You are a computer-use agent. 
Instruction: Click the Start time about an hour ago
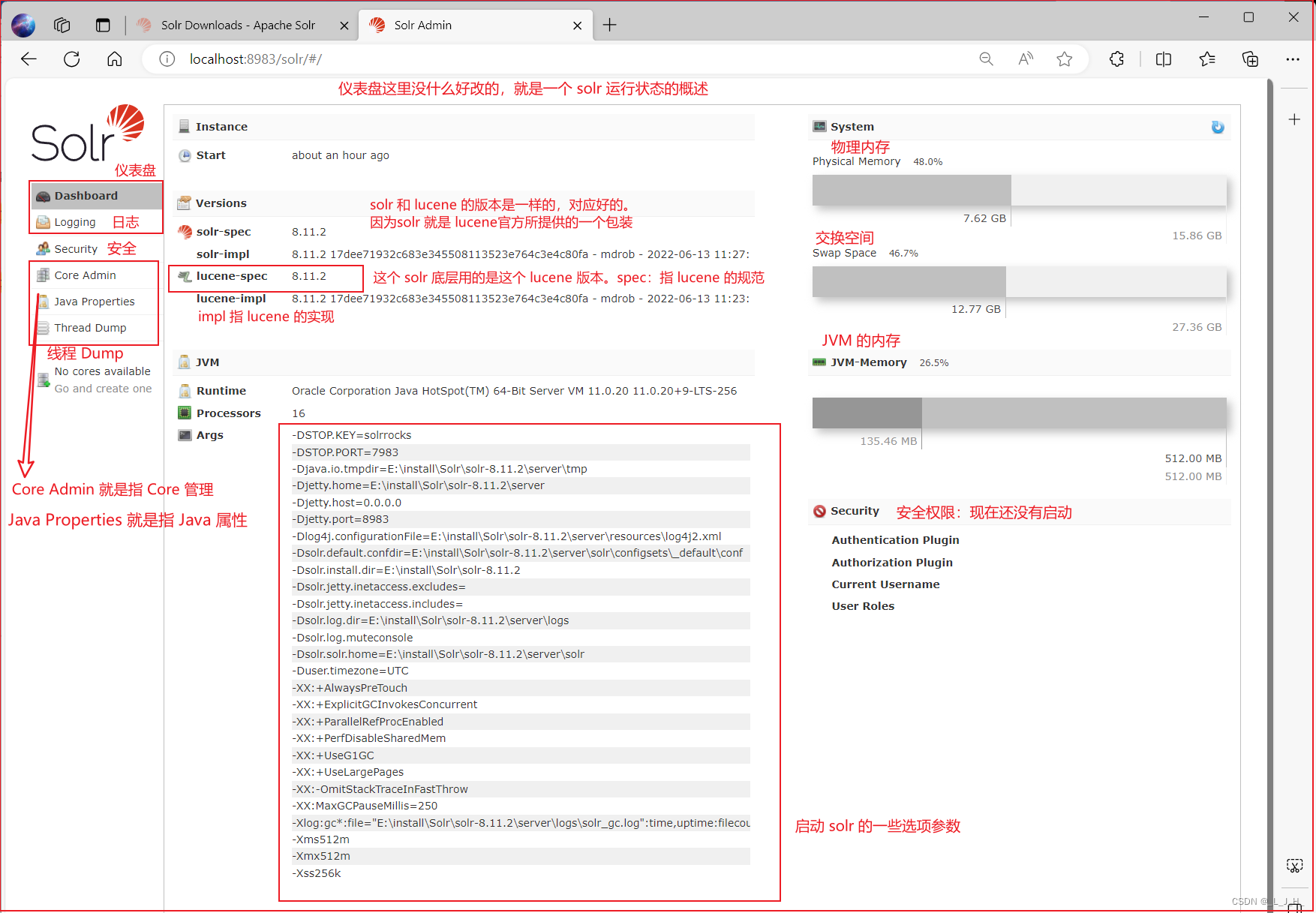[x=341, y=155]
